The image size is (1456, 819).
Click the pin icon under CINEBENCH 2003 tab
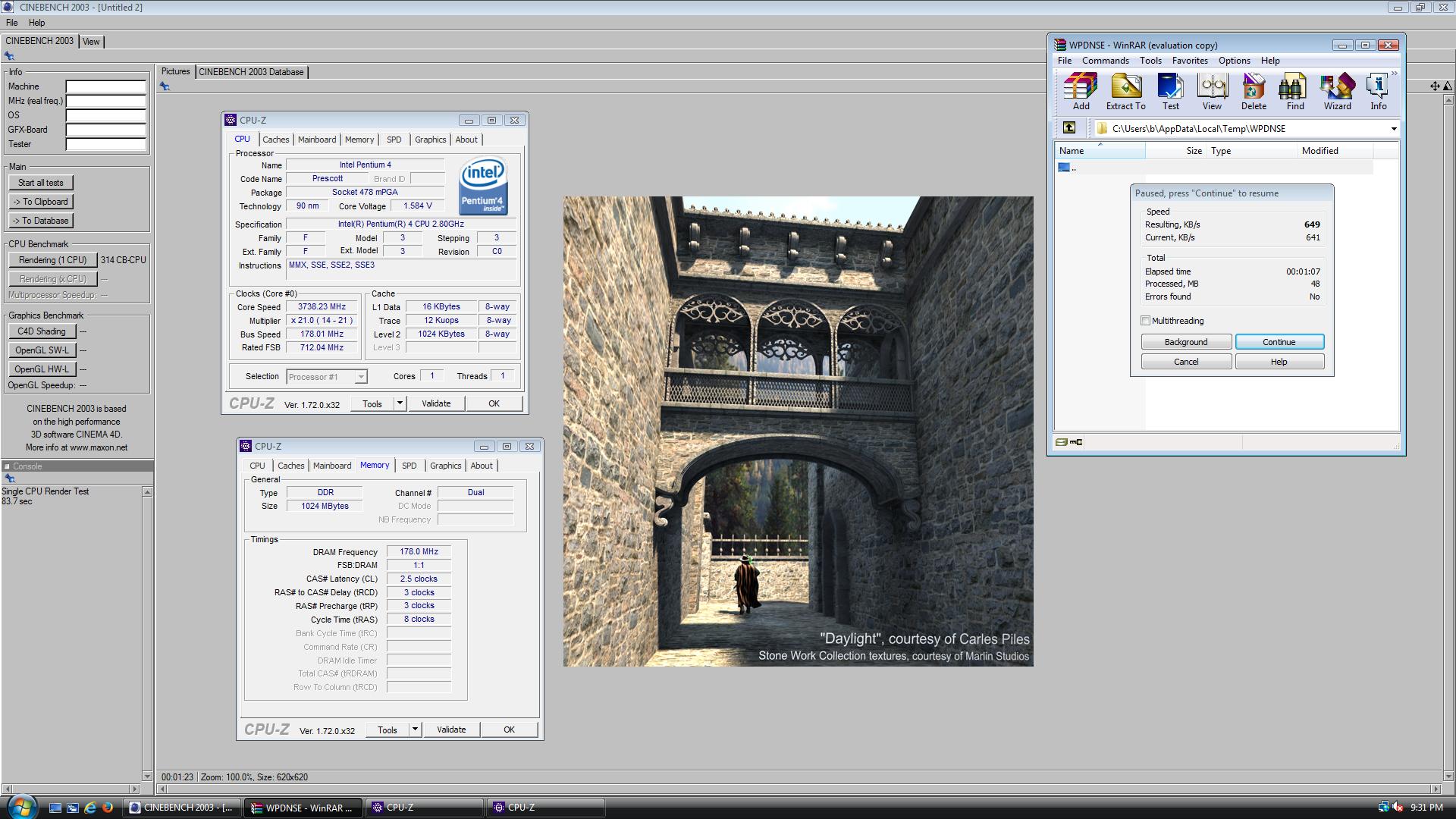point(9,55)
